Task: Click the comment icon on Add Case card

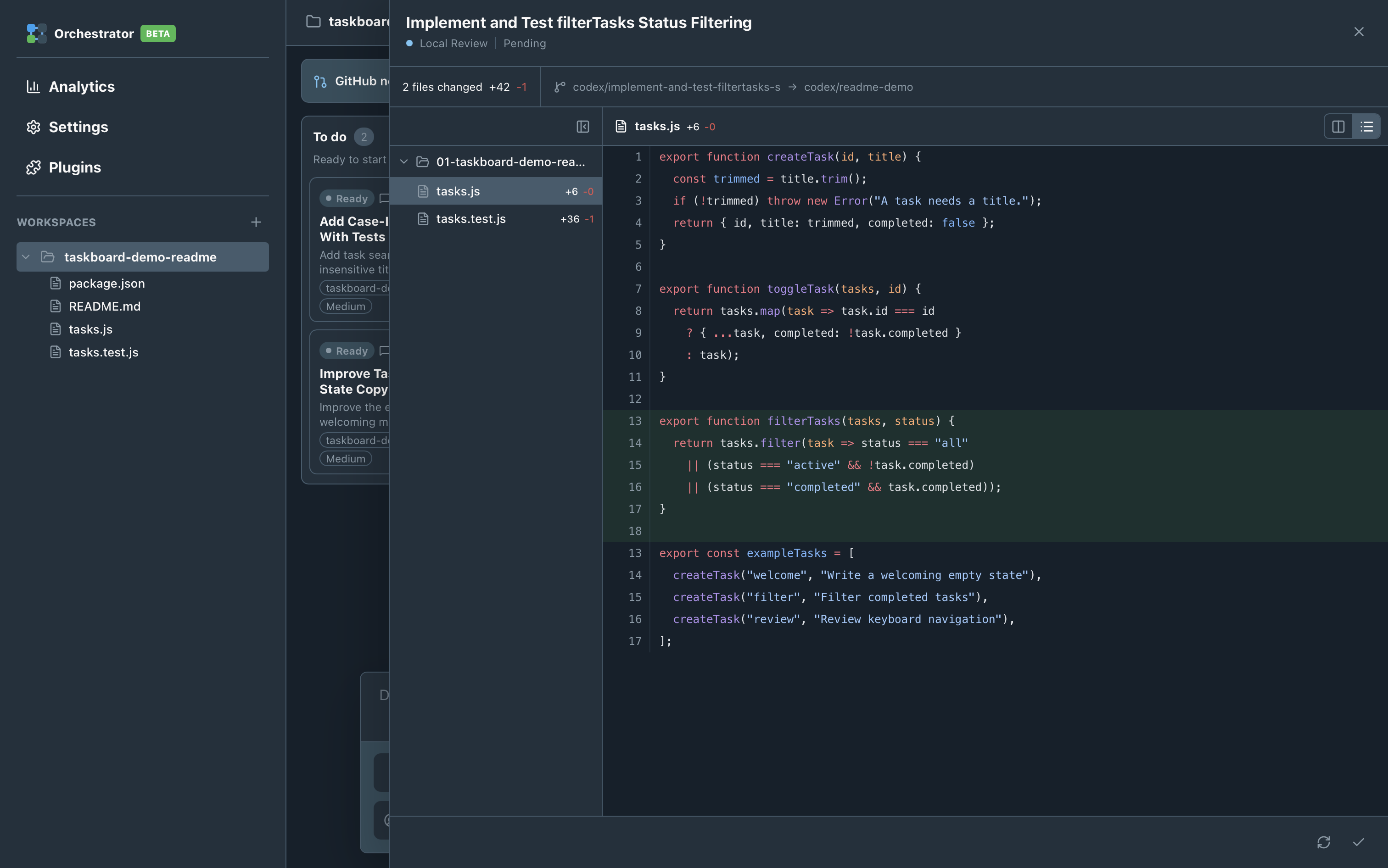Action: [384, 199]
